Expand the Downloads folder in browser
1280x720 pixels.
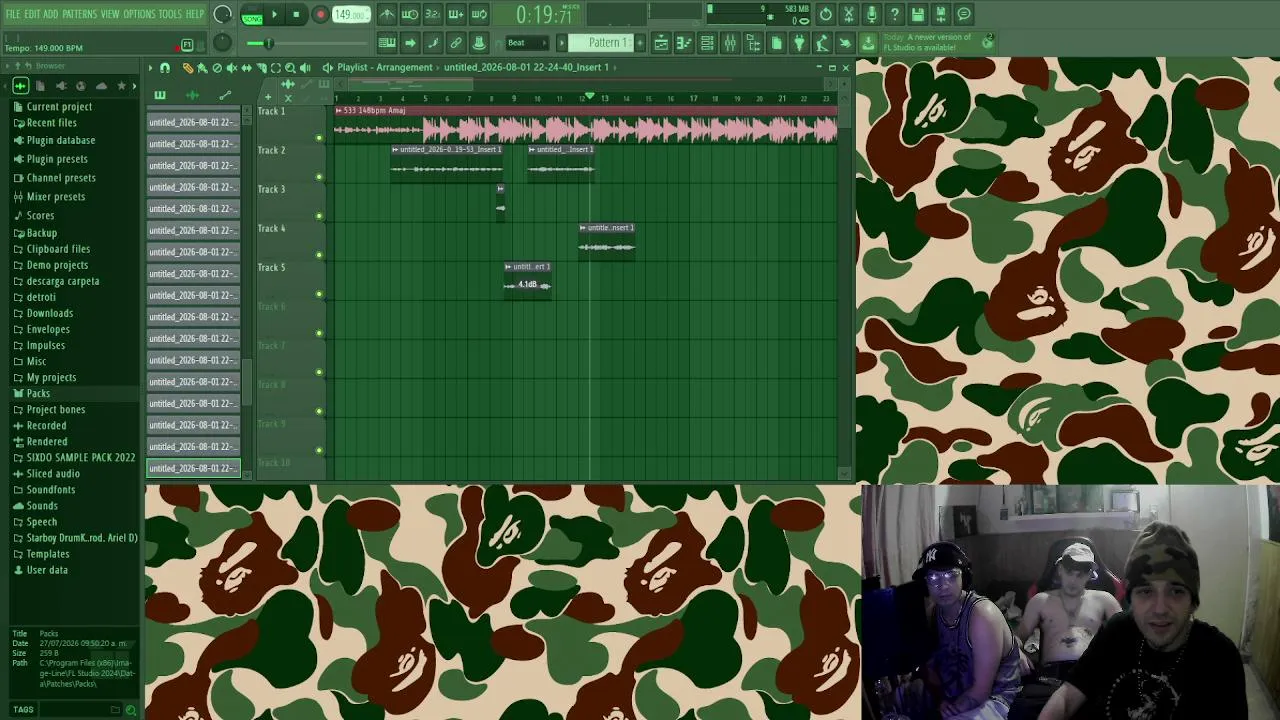pos(50,313)
